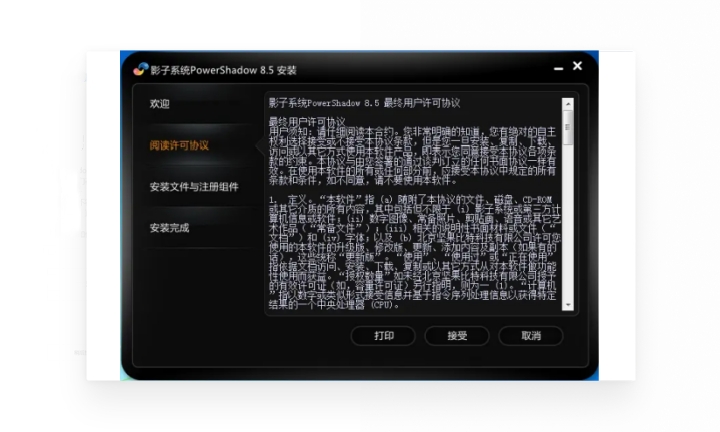Select the 欢迎 step in sidebar

click(x=160, y=104)
